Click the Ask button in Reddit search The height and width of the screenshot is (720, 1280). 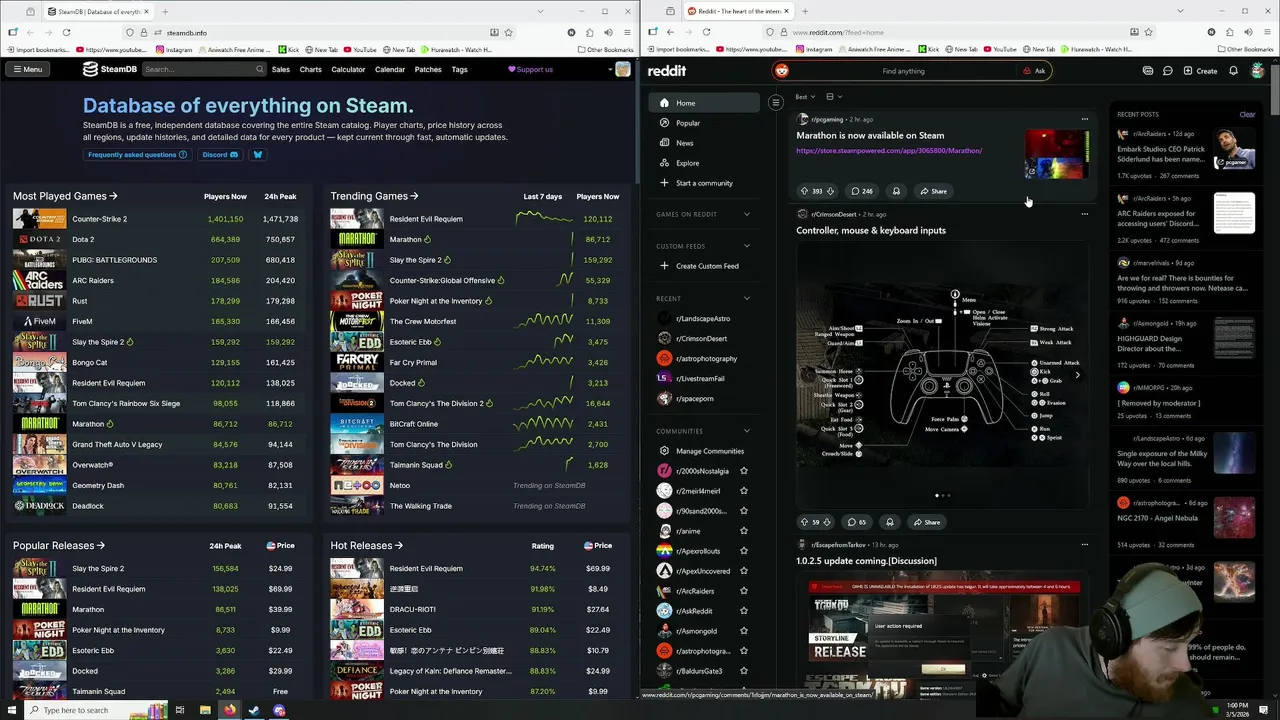point(1034,71)
